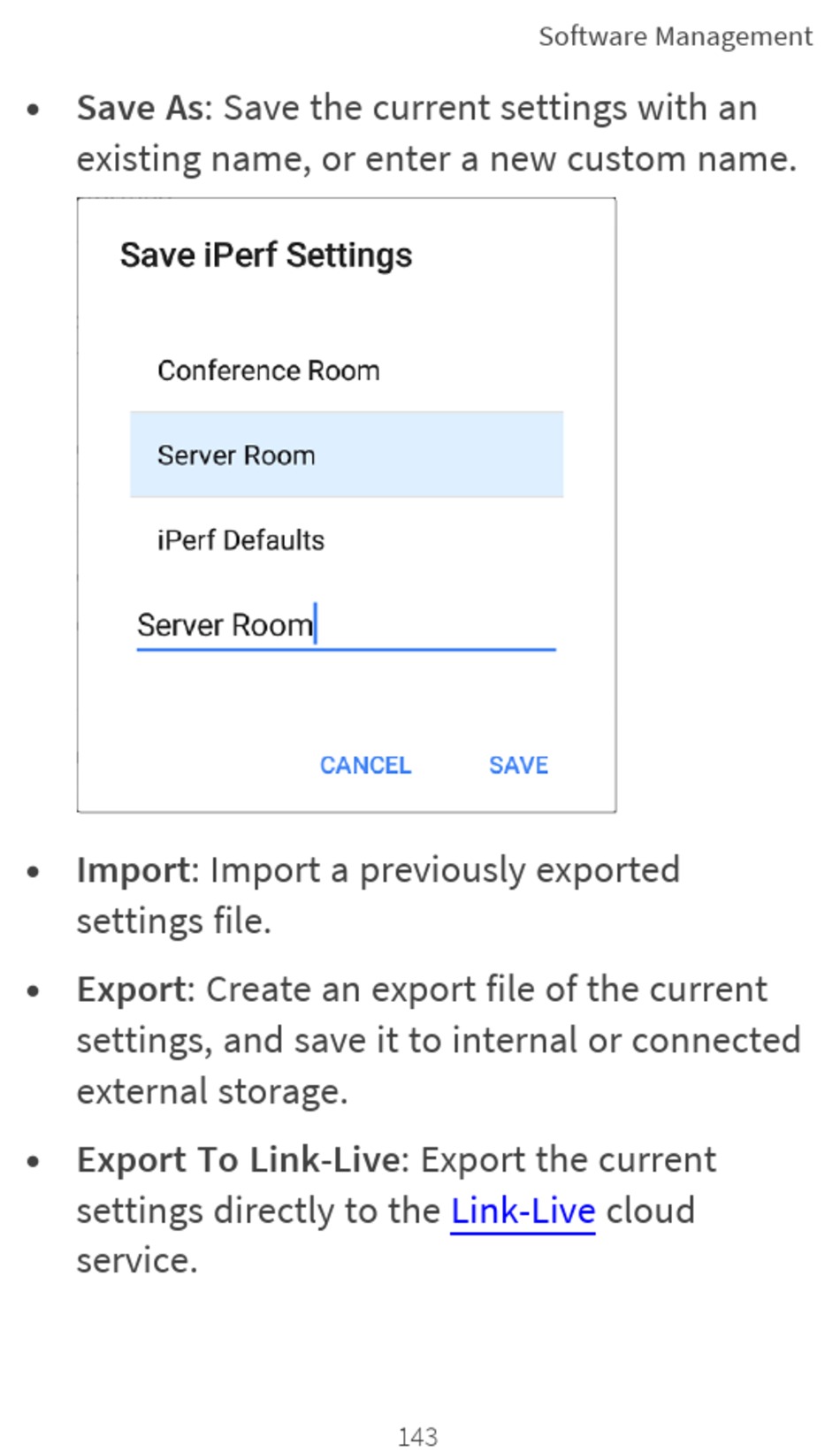Click the bullet beside Save As
Screen dimensions: 840x1452
click(34, 110)
